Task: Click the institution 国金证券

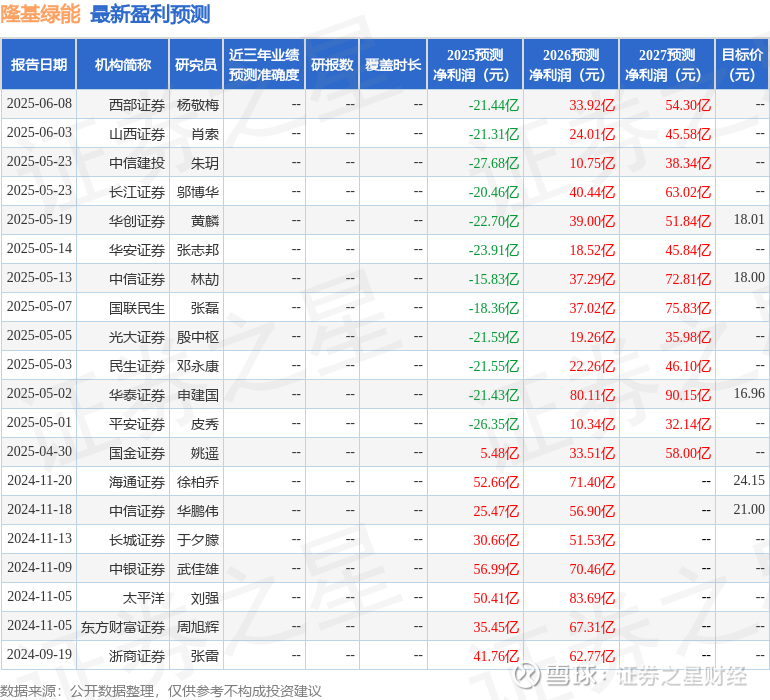Action: [137, 453]
